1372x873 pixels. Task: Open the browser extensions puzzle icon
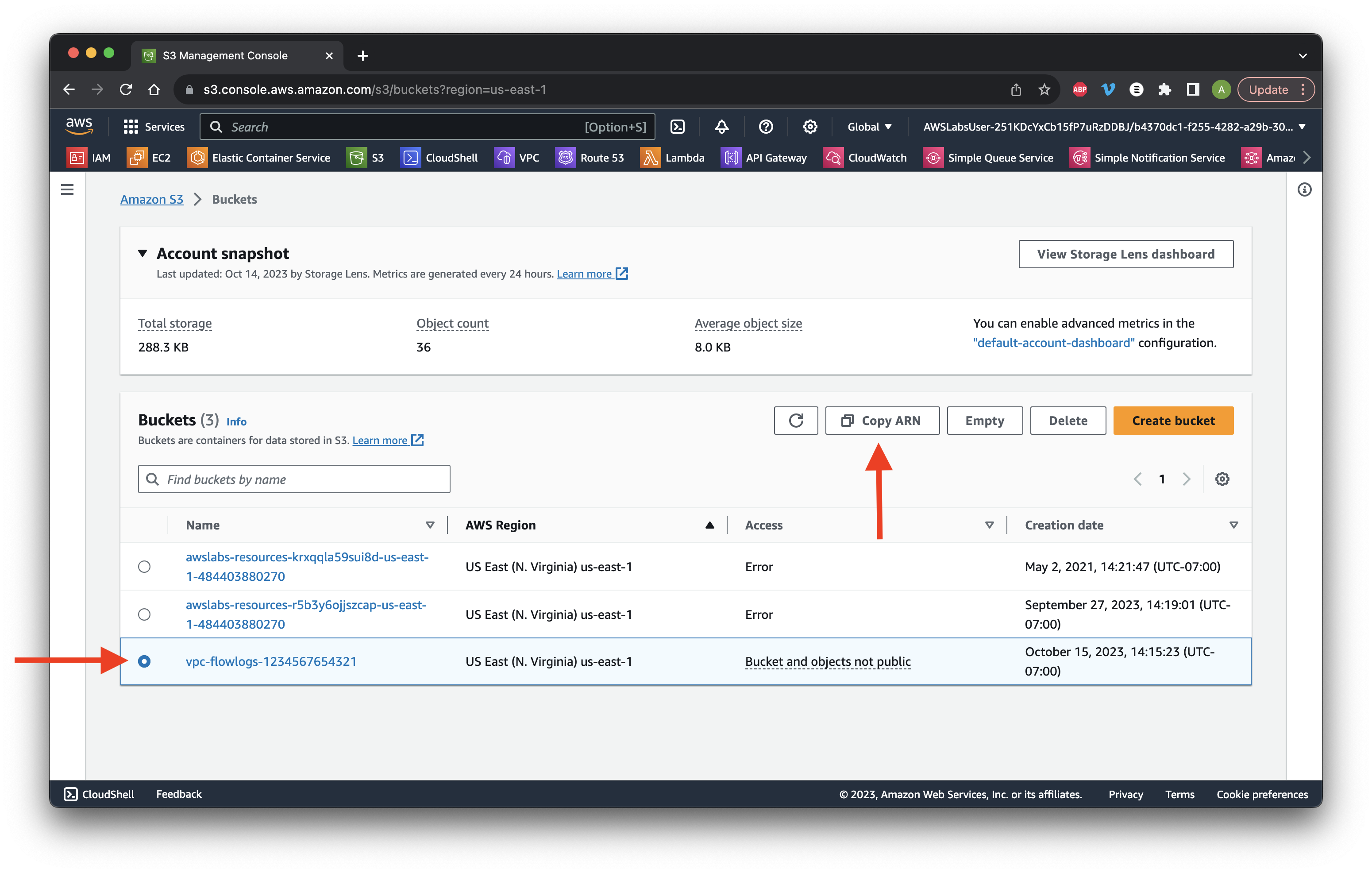point(1164,89)
